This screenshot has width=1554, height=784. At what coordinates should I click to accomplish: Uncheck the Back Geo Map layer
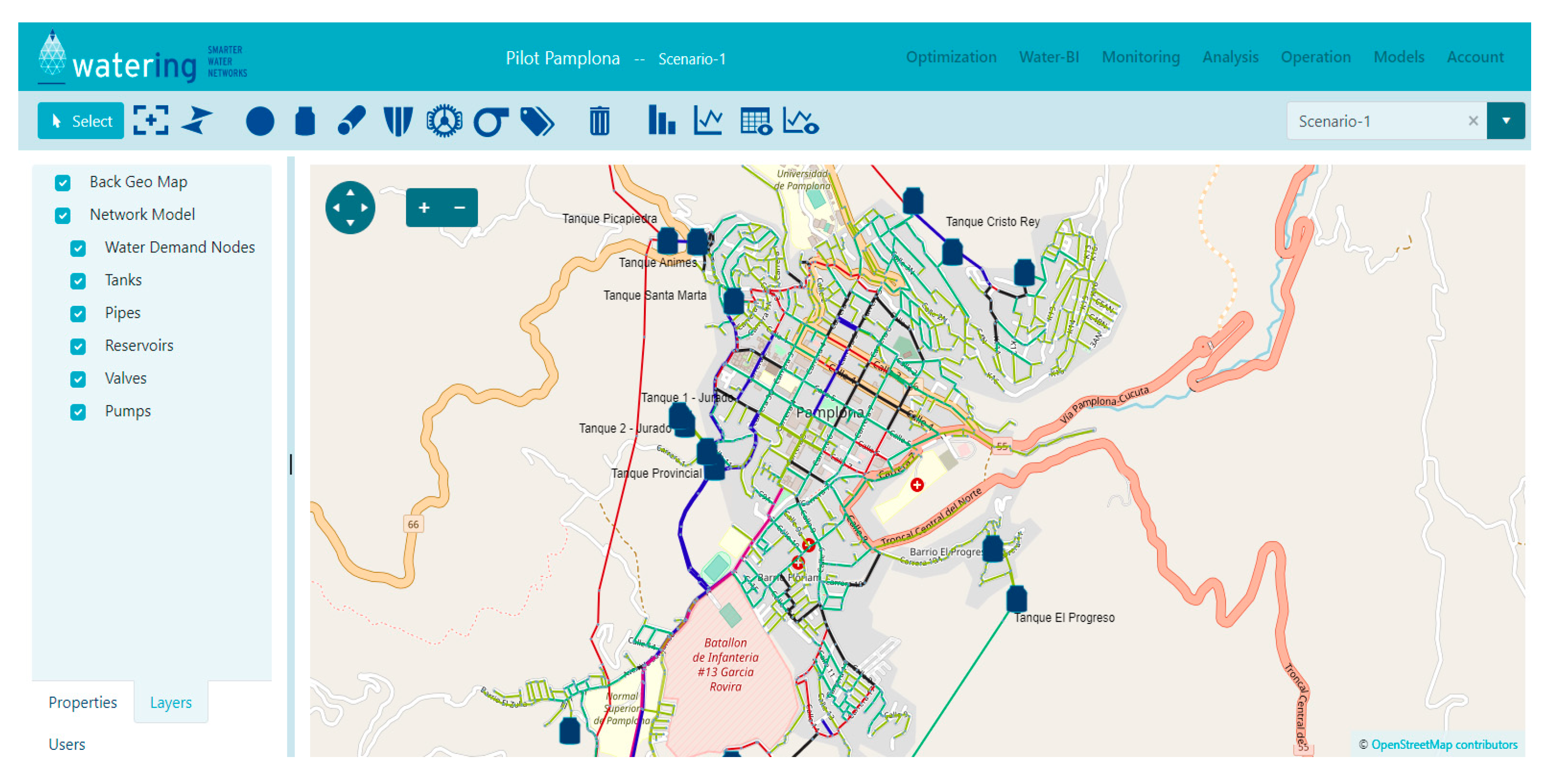[63, 183]
